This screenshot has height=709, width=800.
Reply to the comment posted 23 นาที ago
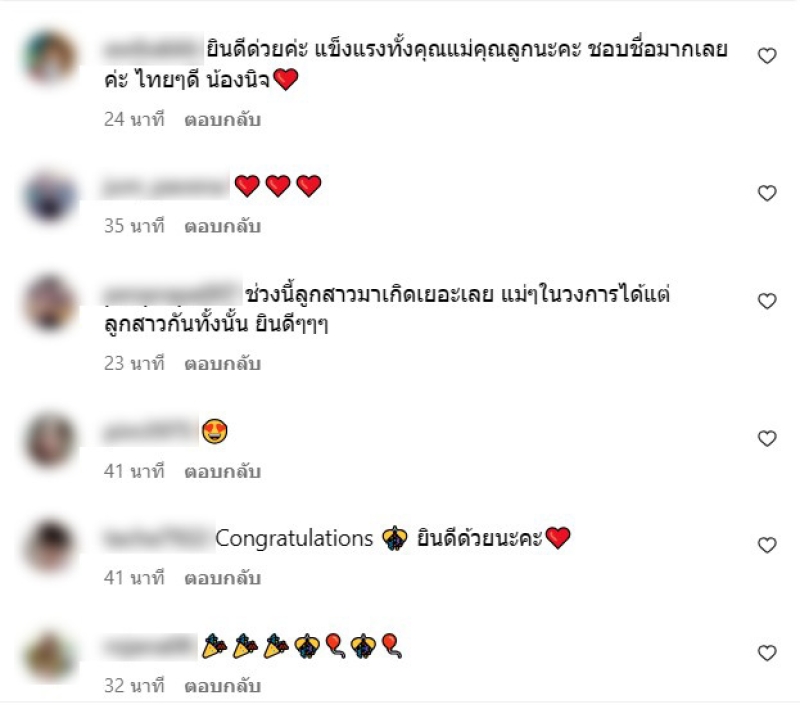[222, 364]
